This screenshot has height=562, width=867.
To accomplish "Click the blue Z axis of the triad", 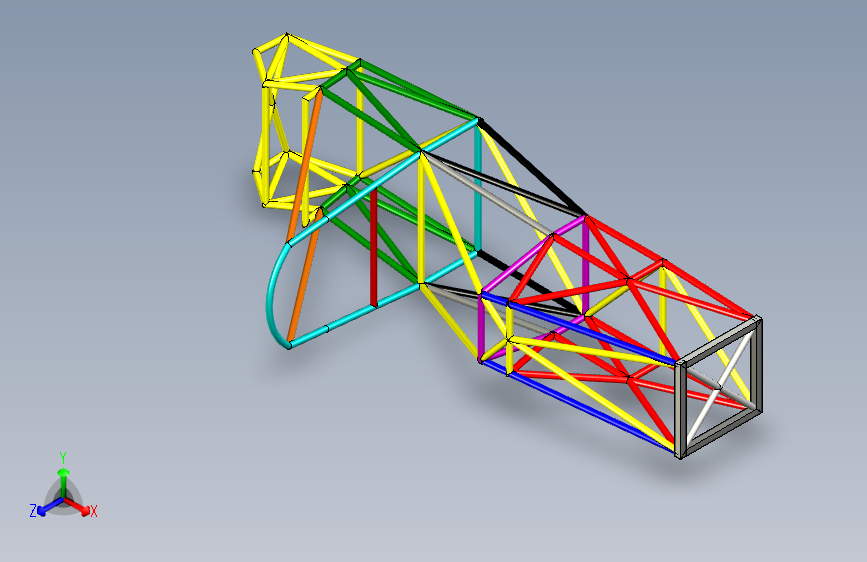I will pyautogui.click(x=50, y=506).
